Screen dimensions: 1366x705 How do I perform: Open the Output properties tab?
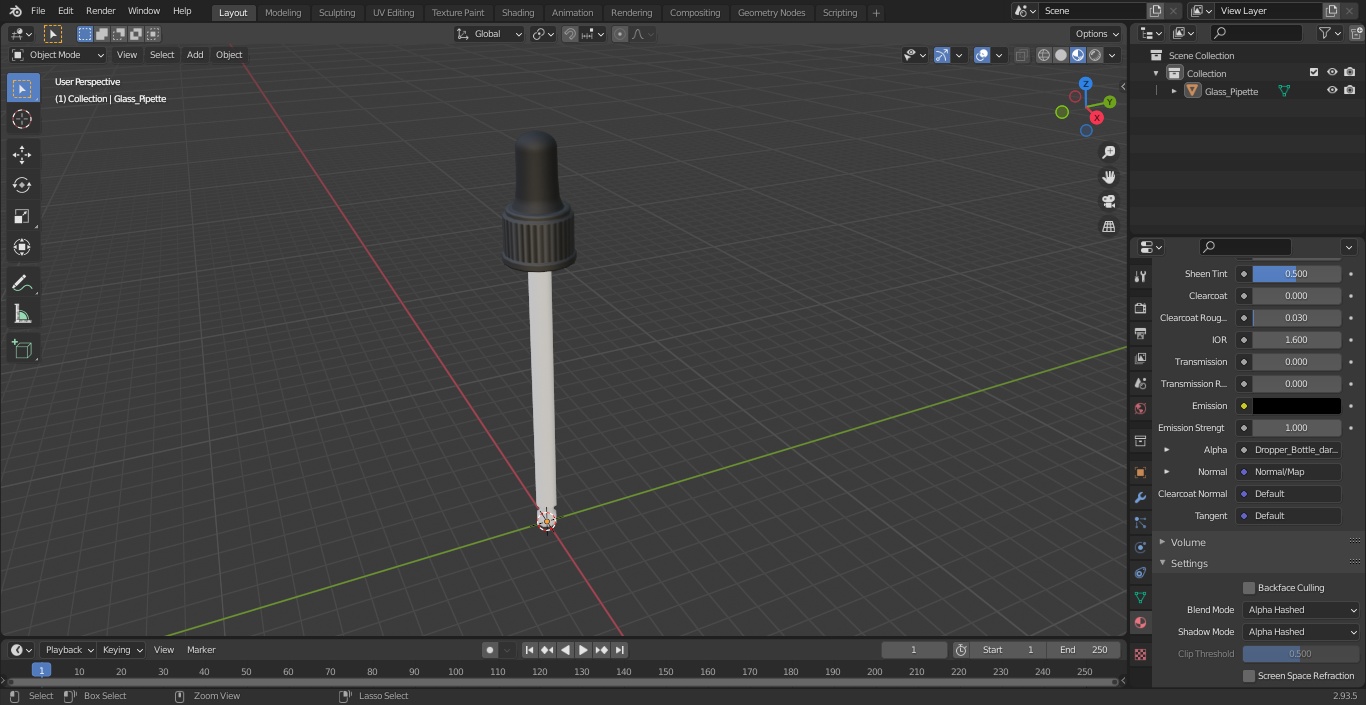point(1140,333)
